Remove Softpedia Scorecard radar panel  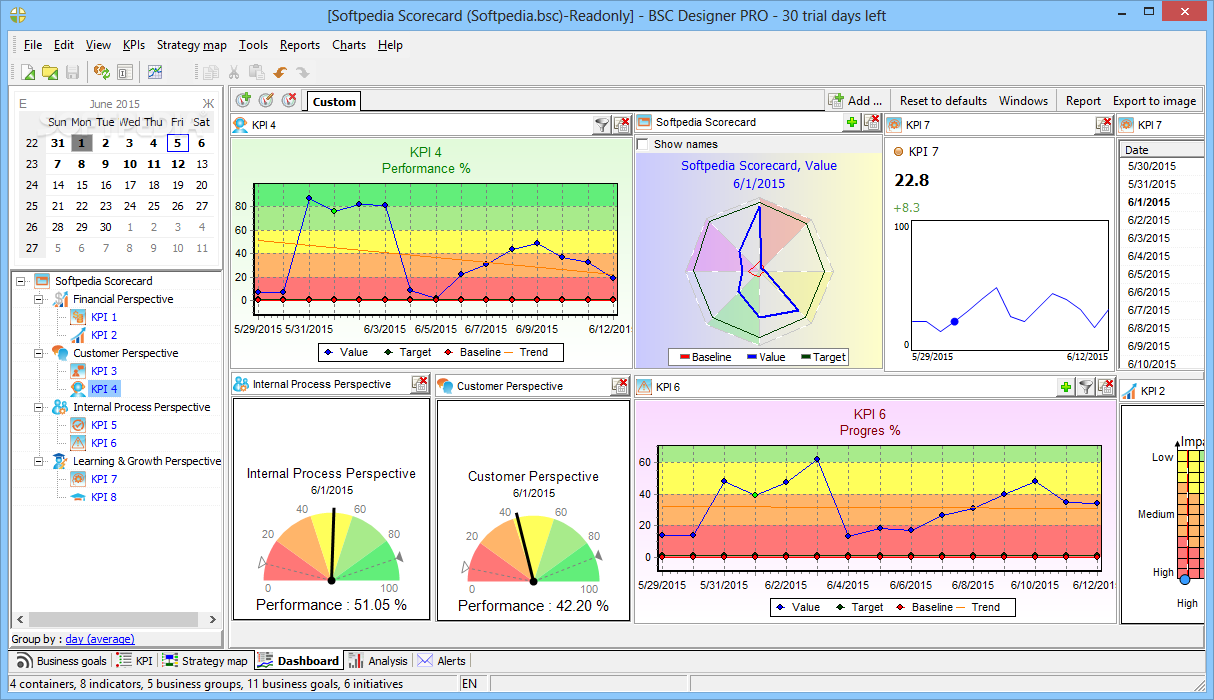871,122
